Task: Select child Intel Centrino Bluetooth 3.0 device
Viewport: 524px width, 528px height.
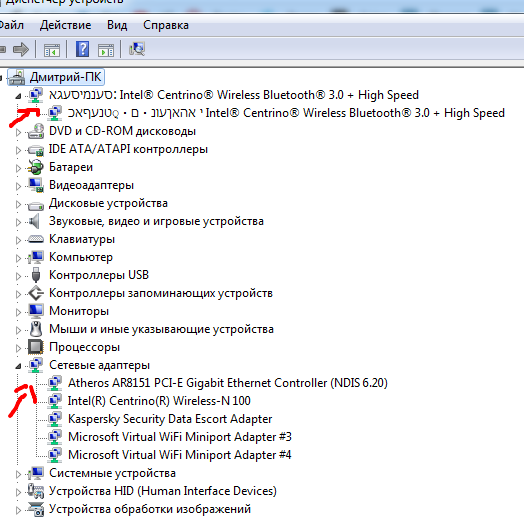Action: (286, 113)
